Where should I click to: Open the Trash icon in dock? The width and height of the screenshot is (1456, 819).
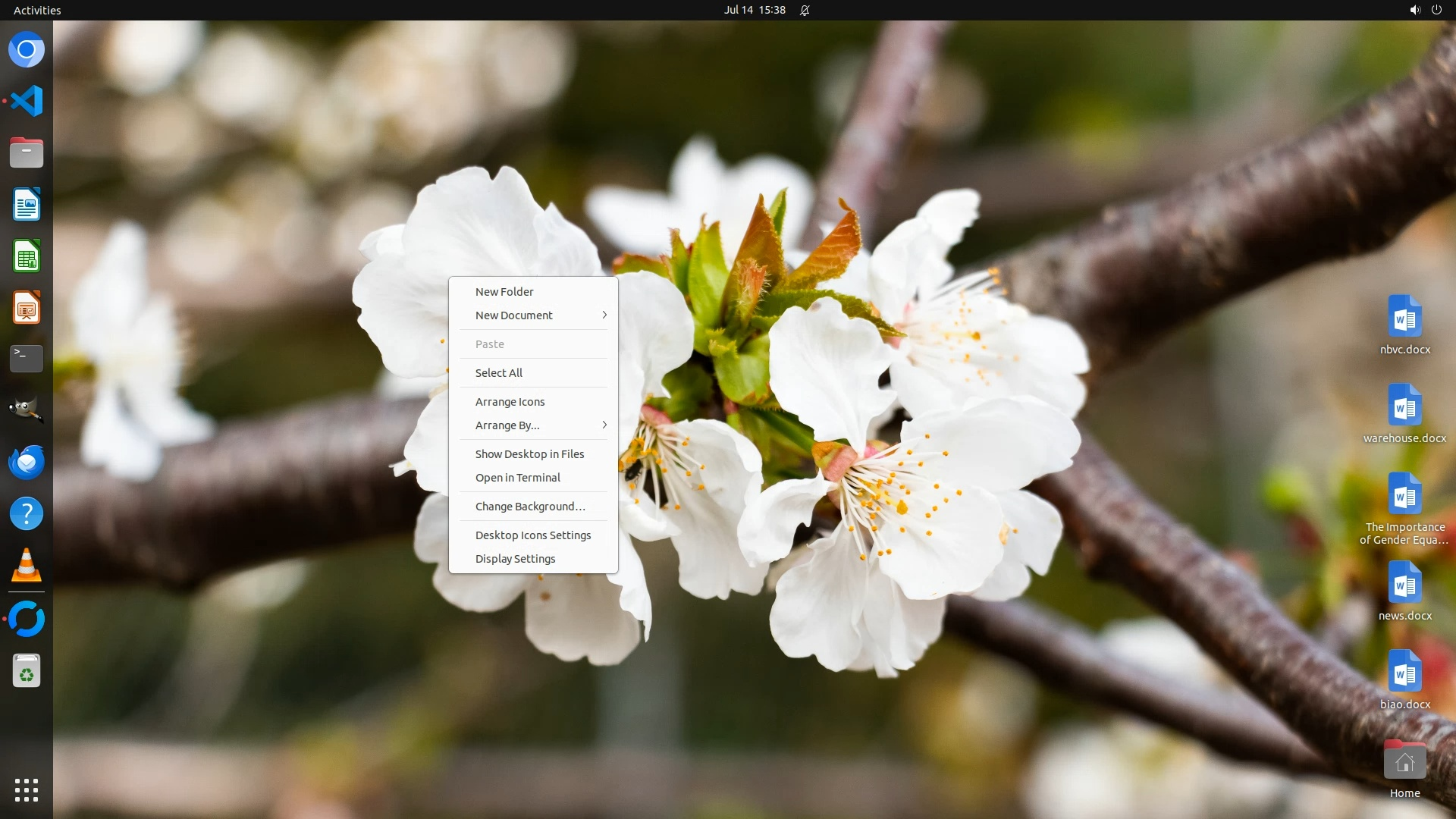[27, 671]
